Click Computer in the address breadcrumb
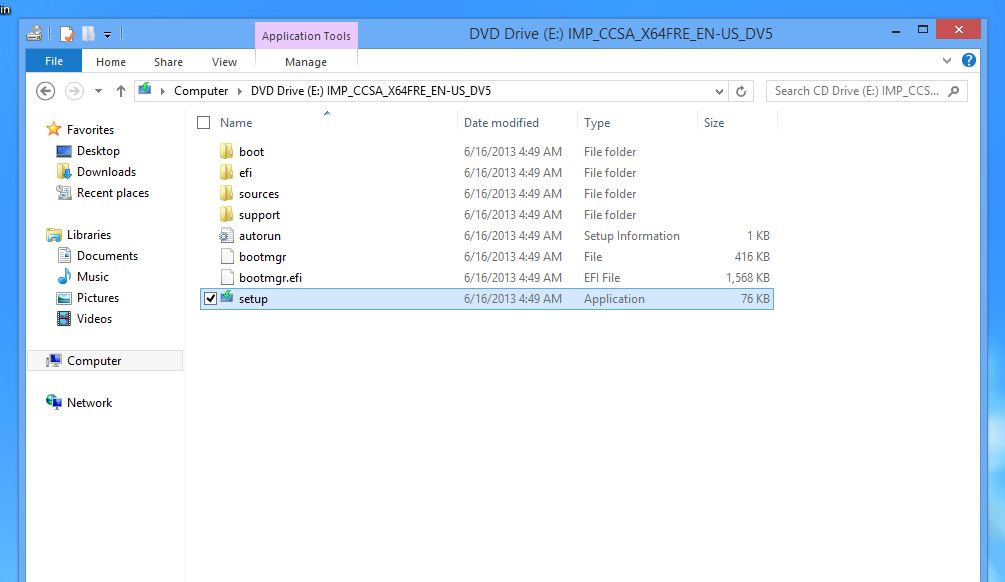This screenshot has width=1005, height=582. click(201, 91)
